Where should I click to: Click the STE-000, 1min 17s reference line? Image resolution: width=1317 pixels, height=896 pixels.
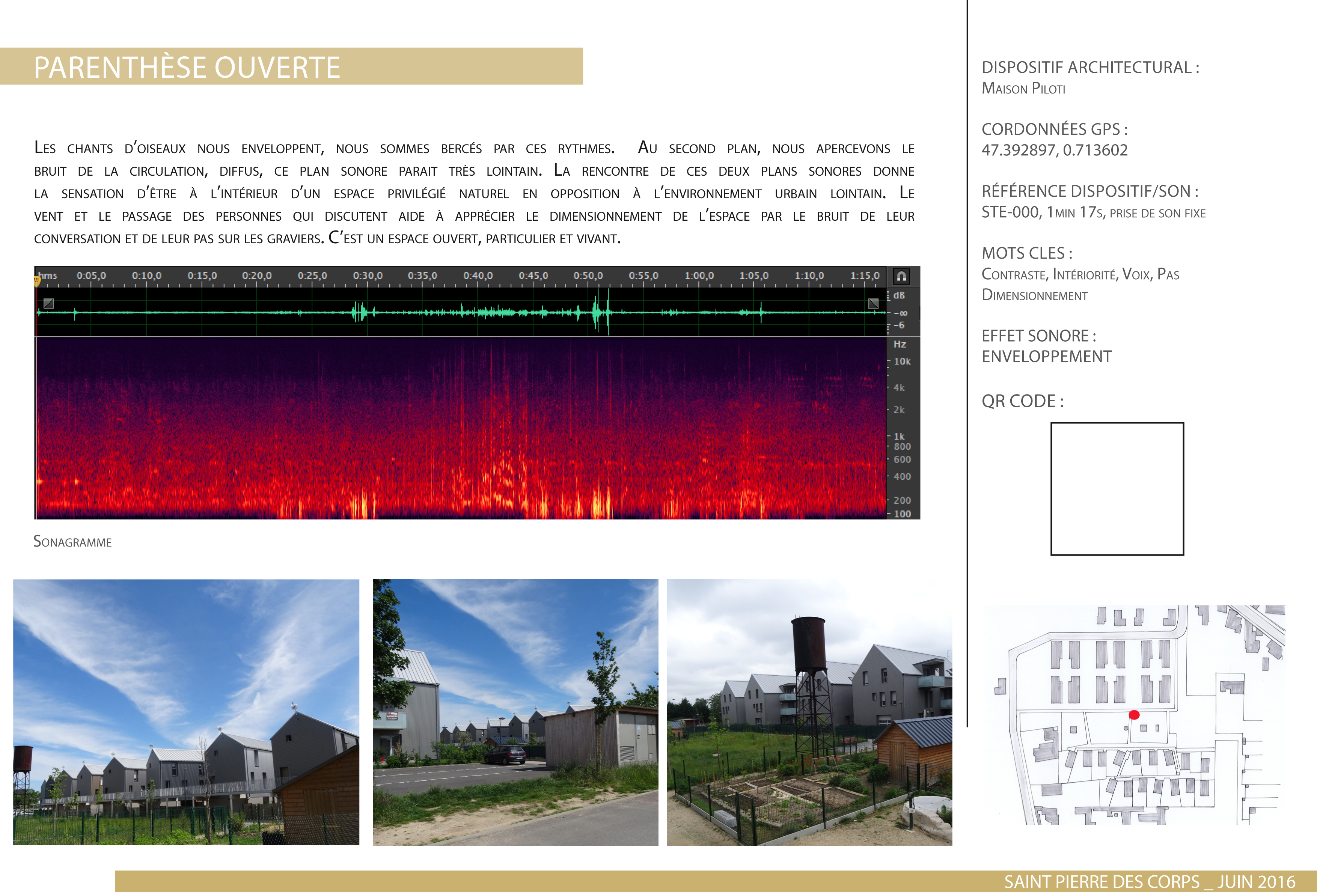tap(1094, 212)
